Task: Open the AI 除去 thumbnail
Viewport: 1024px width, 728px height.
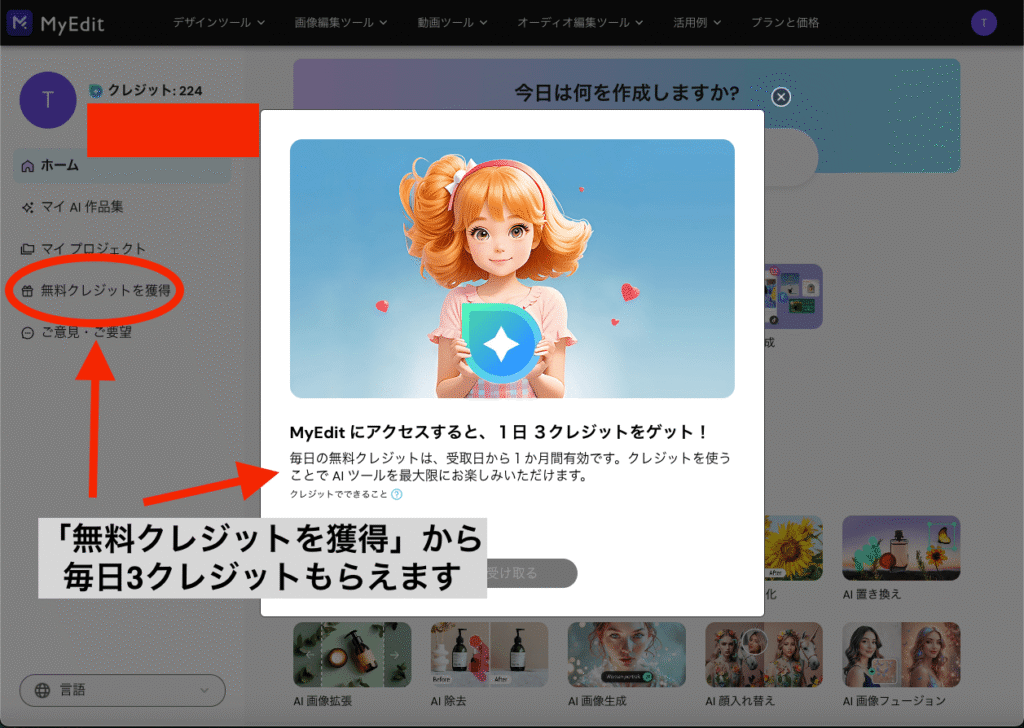Action: click(489, 654)
